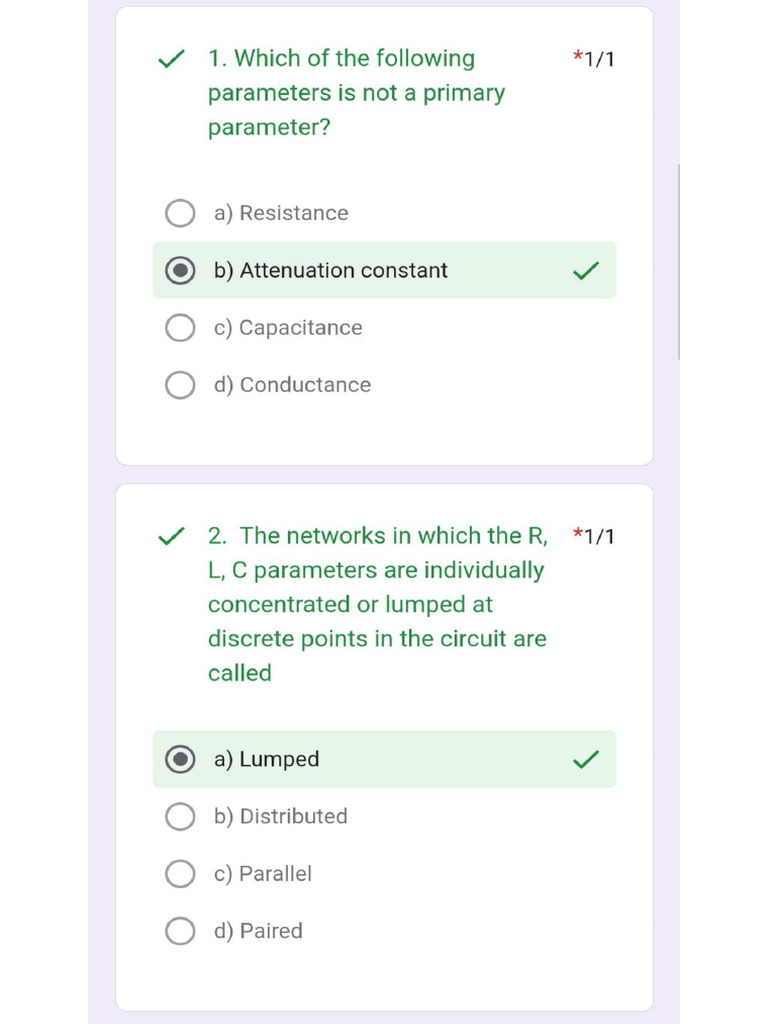Click the 'b) Attenuation constant' answer label
This screenshot has height=1024, width=768.
click(330, 271)
